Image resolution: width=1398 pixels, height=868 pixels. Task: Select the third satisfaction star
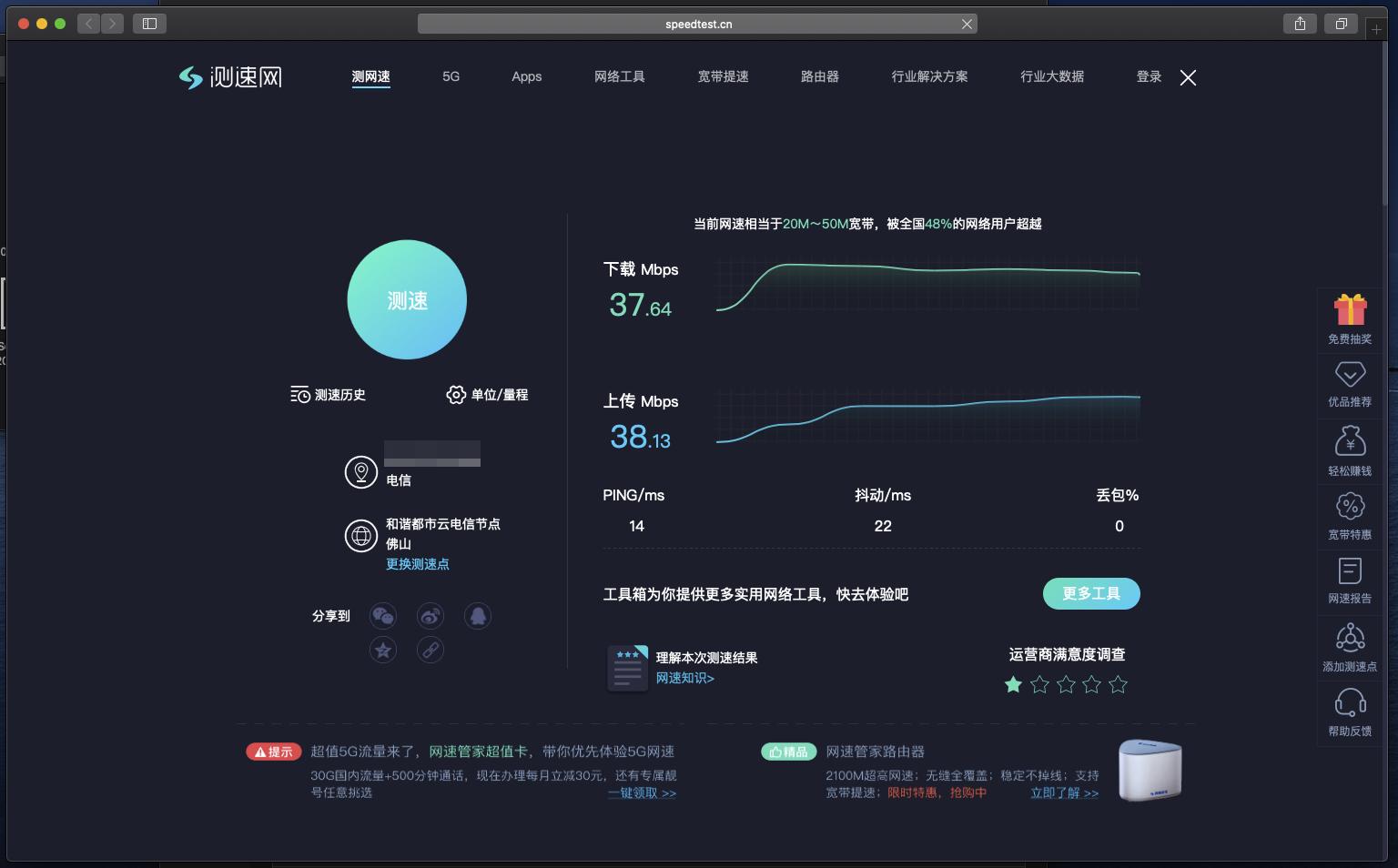(x=1066, y=684)
